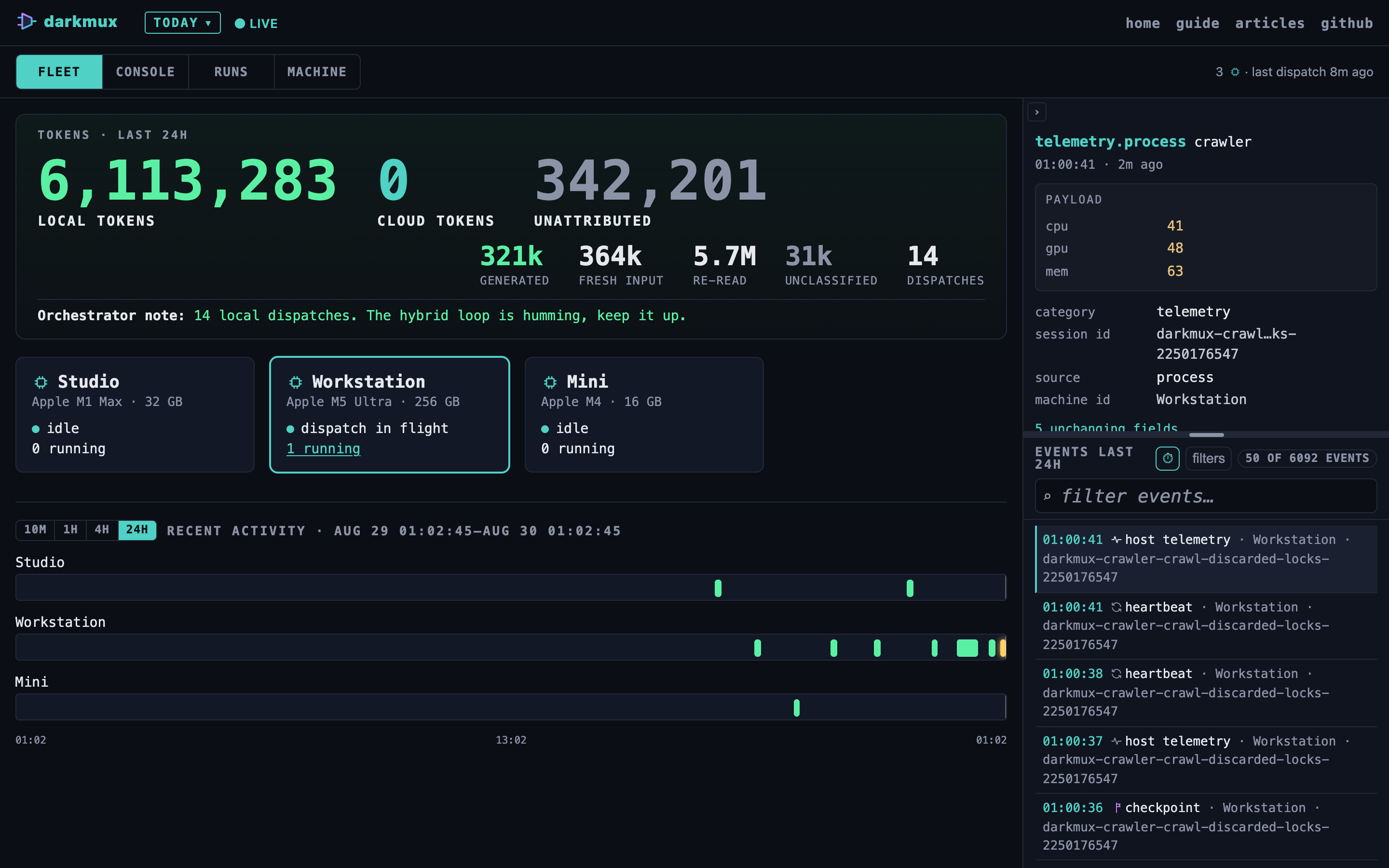Click the refresh icon on 01:00:38 heartbeat
Screen dimensions: 1389x868
[x=1116, y=673]
